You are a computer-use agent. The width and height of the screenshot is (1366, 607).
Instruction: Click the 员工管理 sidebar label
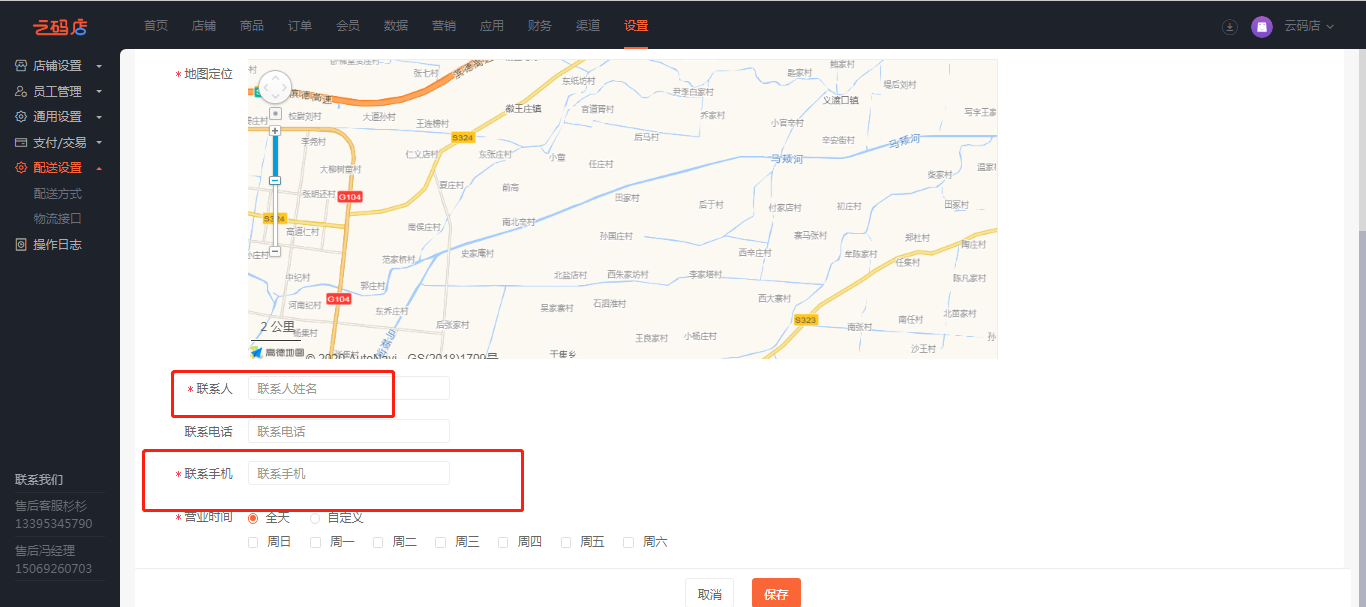pos(58,92)
